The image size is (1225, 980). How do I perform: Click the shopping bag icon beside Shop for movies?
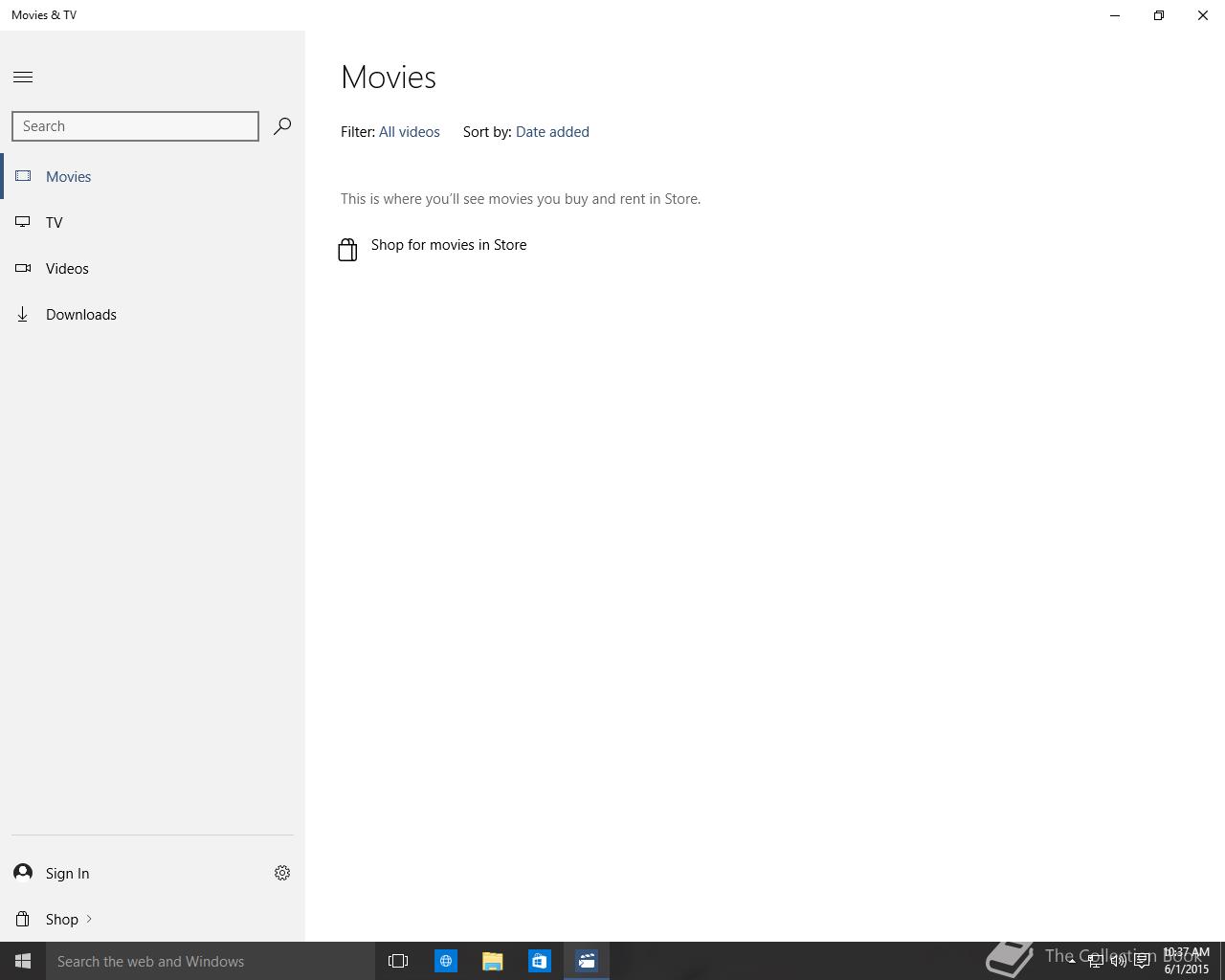tap(347, 250)
